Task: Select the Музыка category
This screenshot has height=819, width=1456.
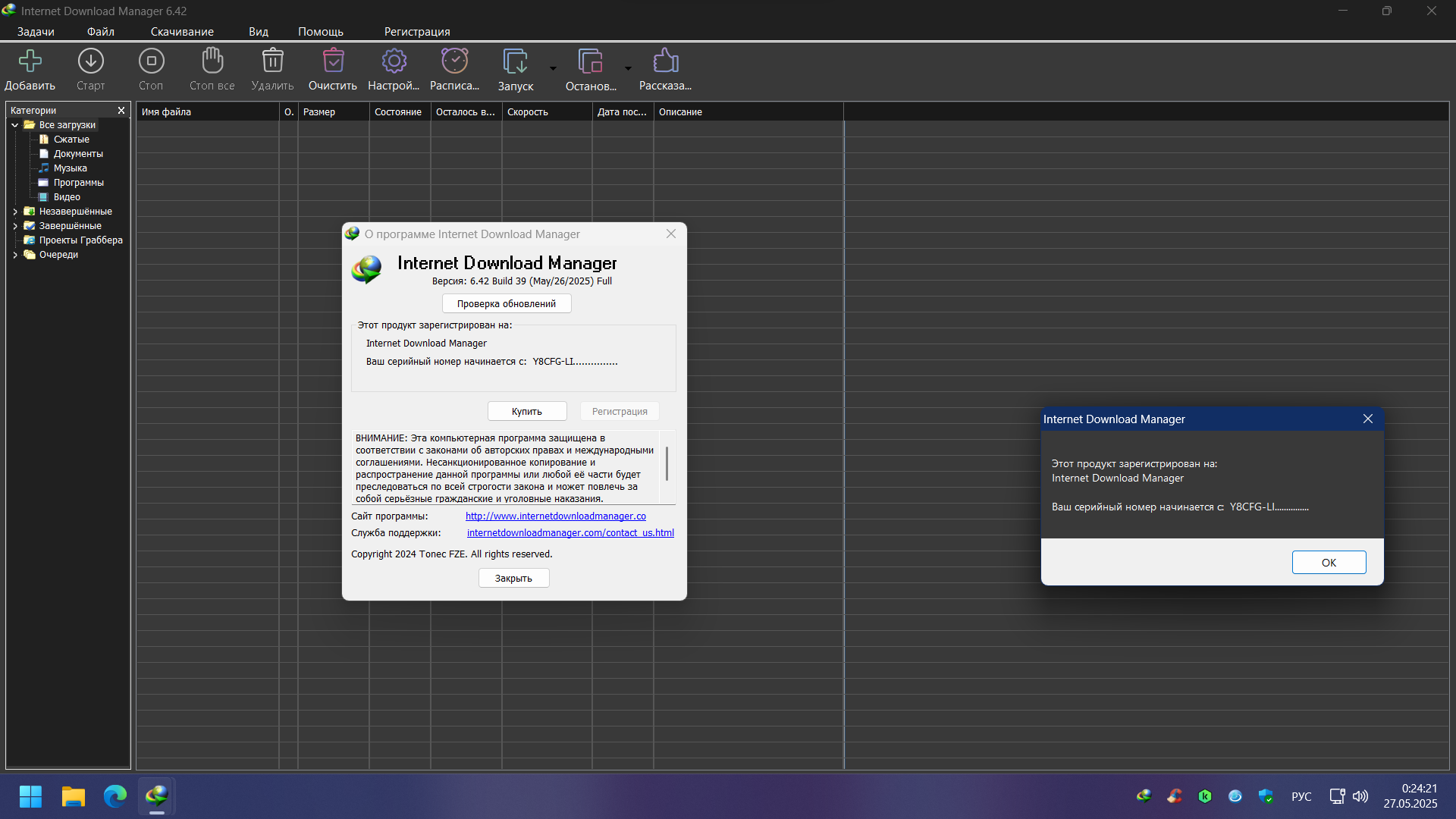Action: (70, 168)
